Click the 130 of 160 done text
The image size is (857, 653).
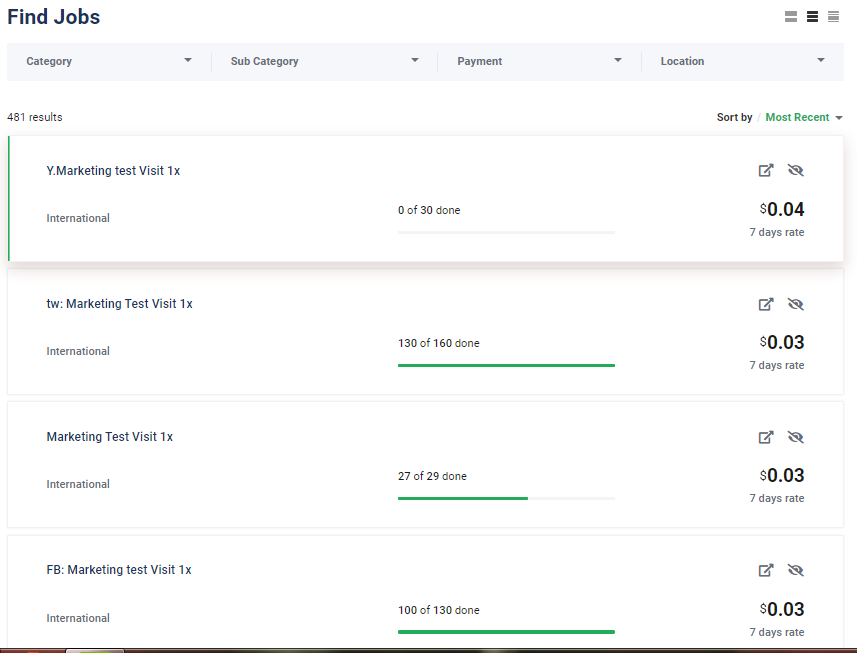[438, 343]
